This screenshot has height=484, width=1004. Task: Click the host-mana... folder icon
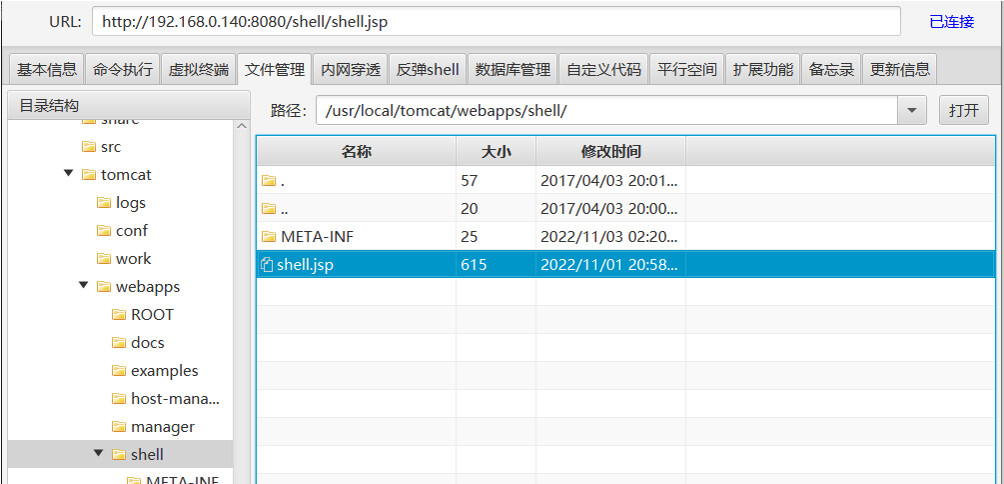coord(119,399)
